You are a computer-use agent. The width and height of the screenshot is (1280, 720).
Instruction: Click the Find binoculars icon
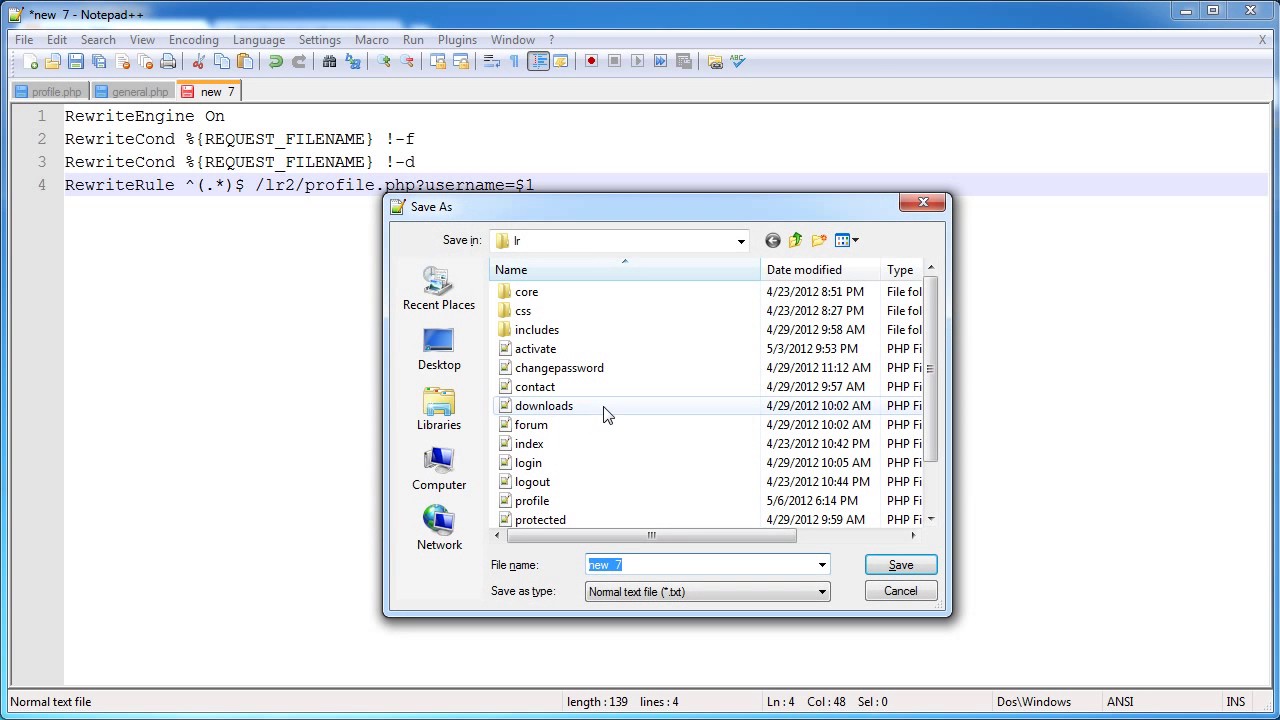point(330,62)
